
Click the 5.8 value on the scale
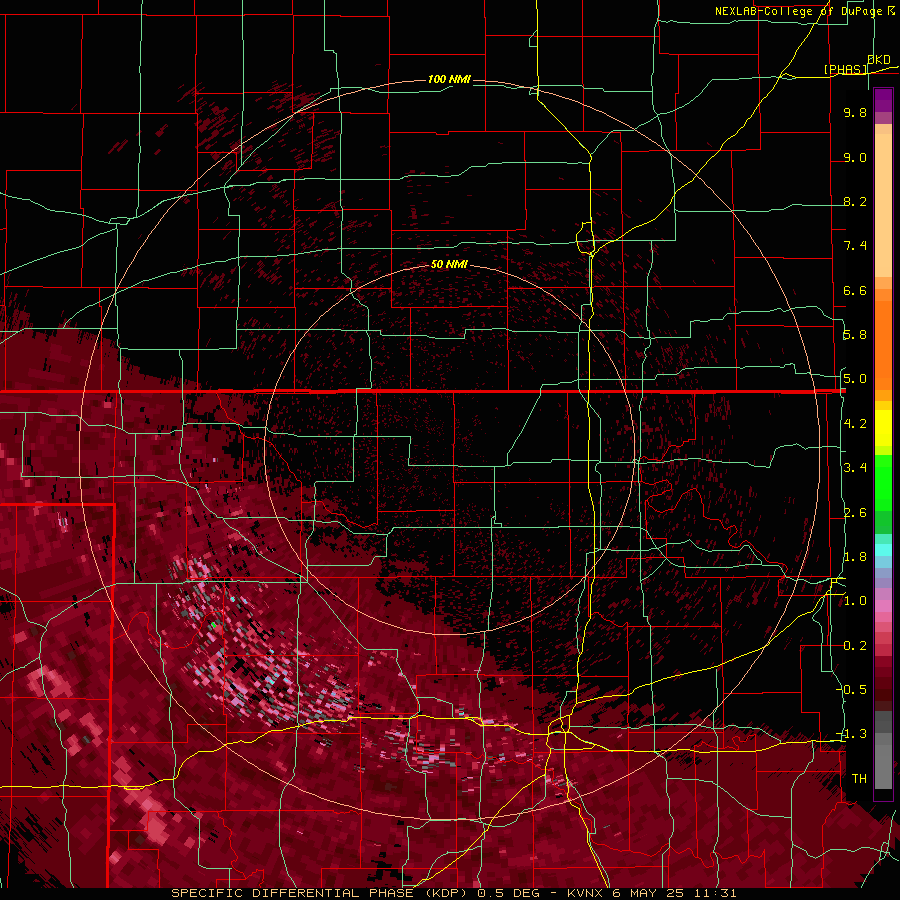click(x=855, y=335)
